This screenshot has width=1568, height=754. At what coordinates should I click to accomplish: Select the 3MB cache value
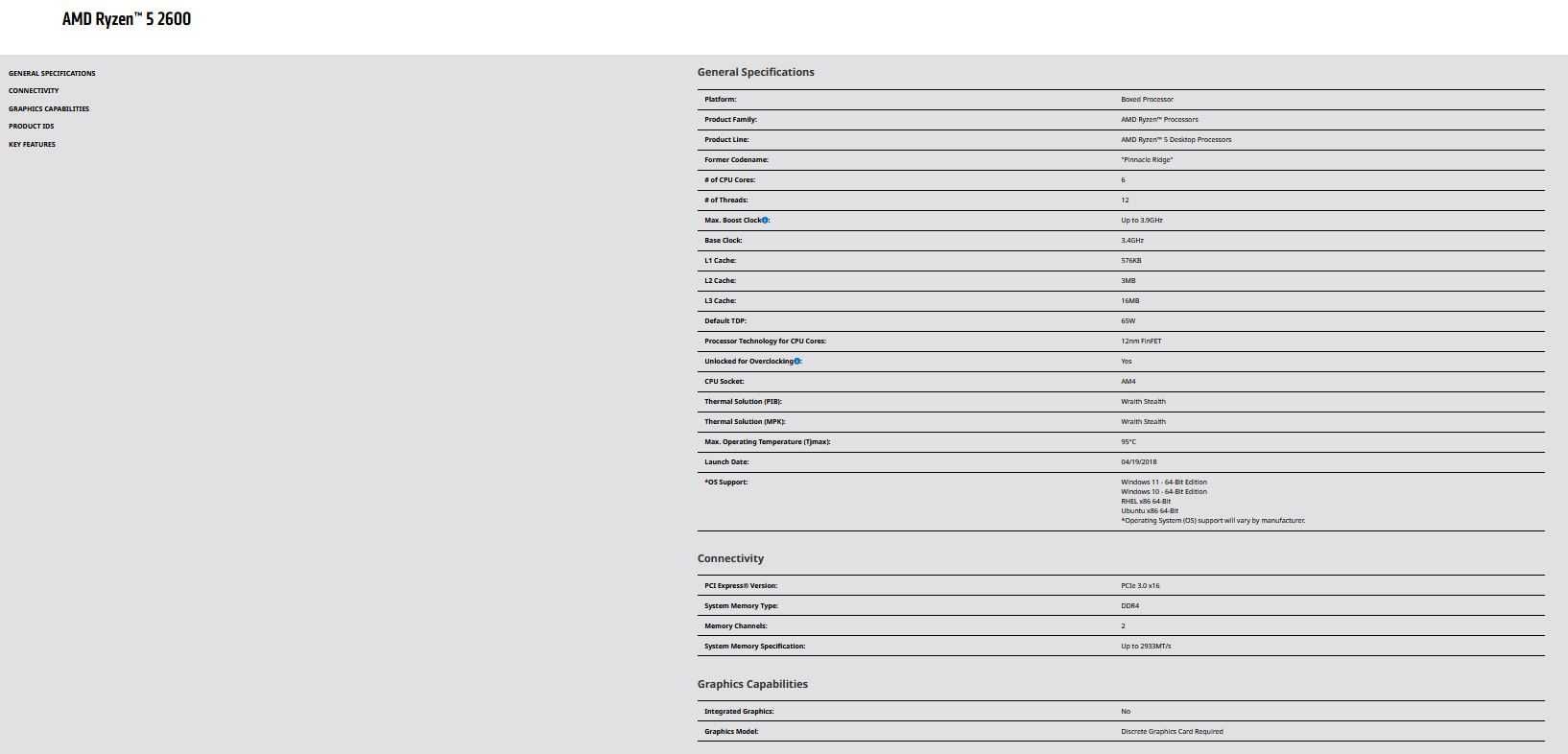(x=1128, y=280)
